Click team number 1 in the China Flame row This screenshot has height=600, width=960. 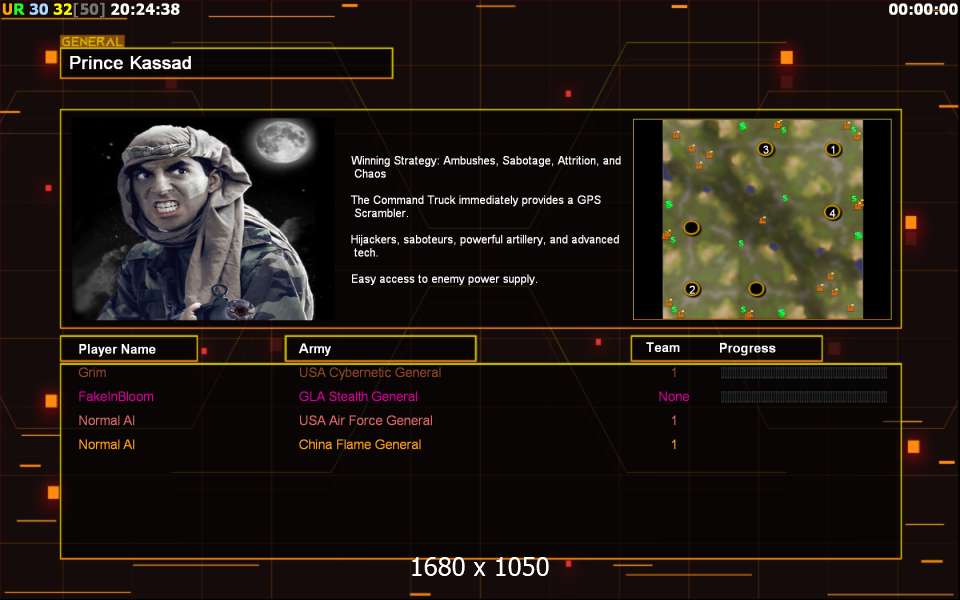(x=674, y=444)
